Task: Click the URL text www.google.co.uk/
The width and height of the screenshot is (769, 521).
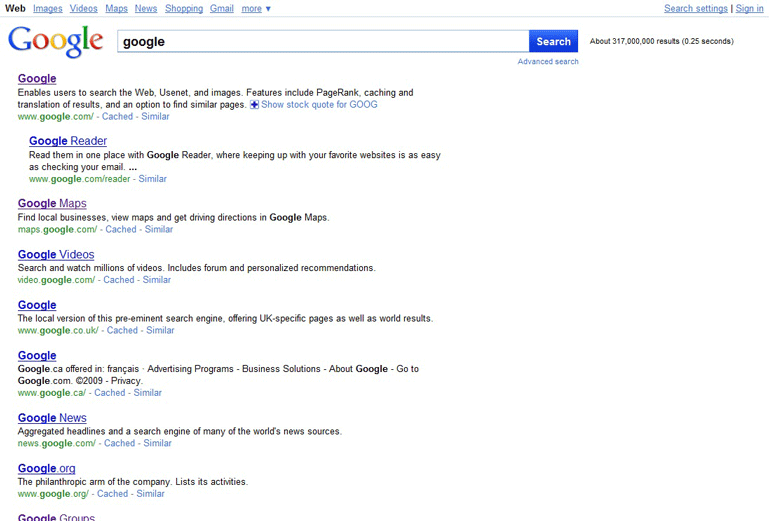Action: (x=58, y=330)
